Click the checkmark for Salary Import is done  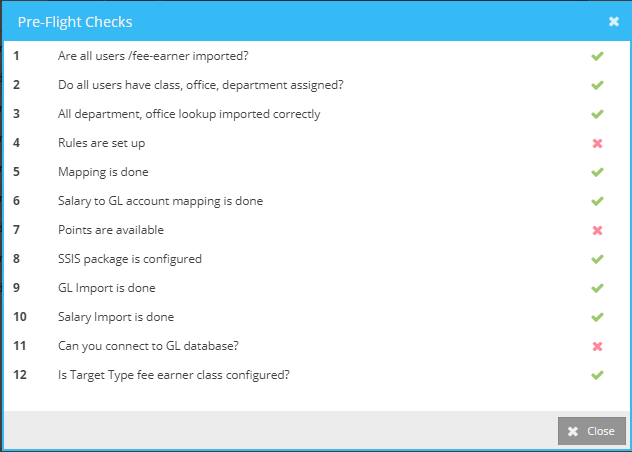click(x=597, y=317)
